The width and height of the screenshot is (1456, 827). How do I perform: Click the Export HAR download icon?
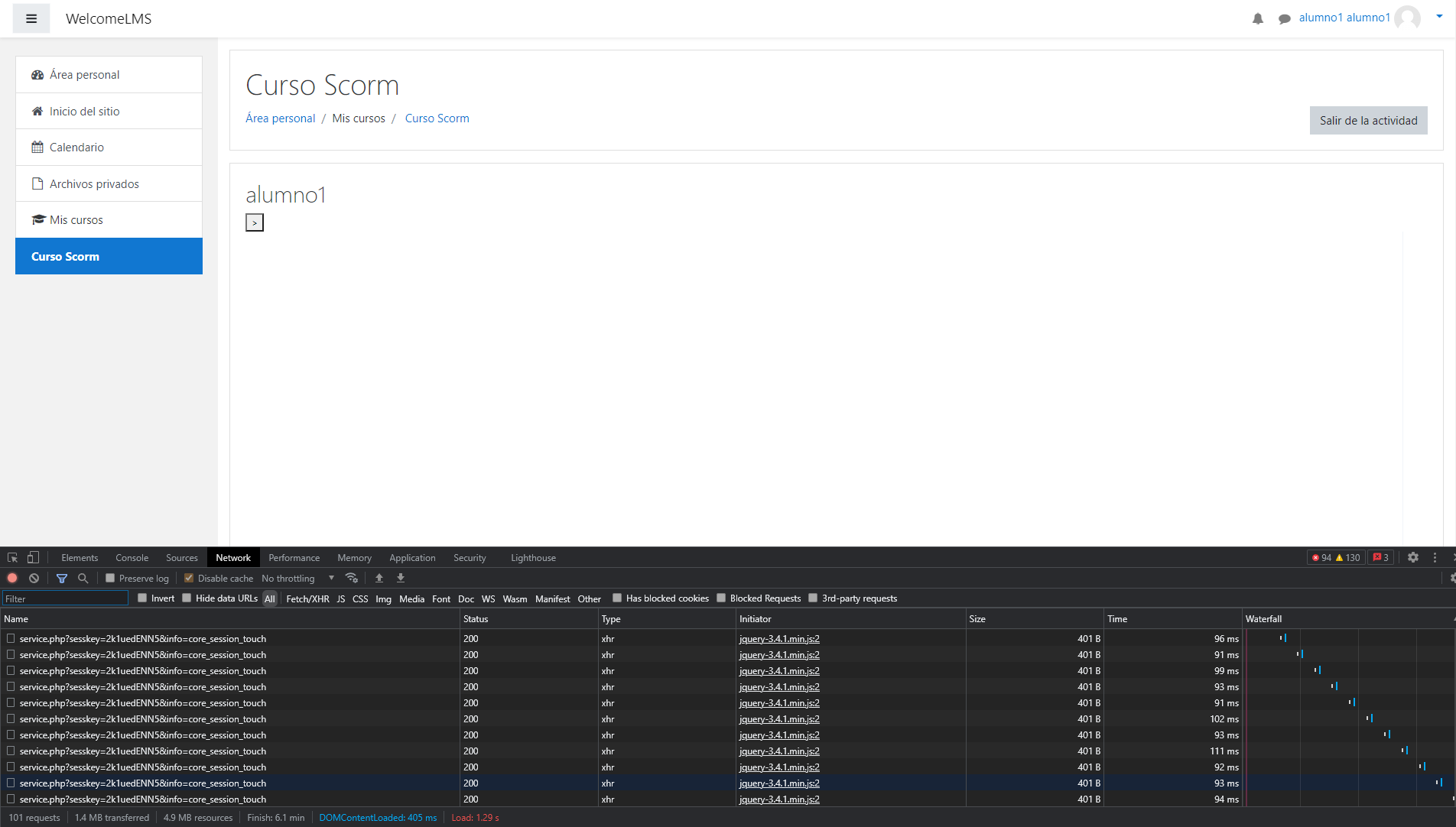tap(401, 579)
